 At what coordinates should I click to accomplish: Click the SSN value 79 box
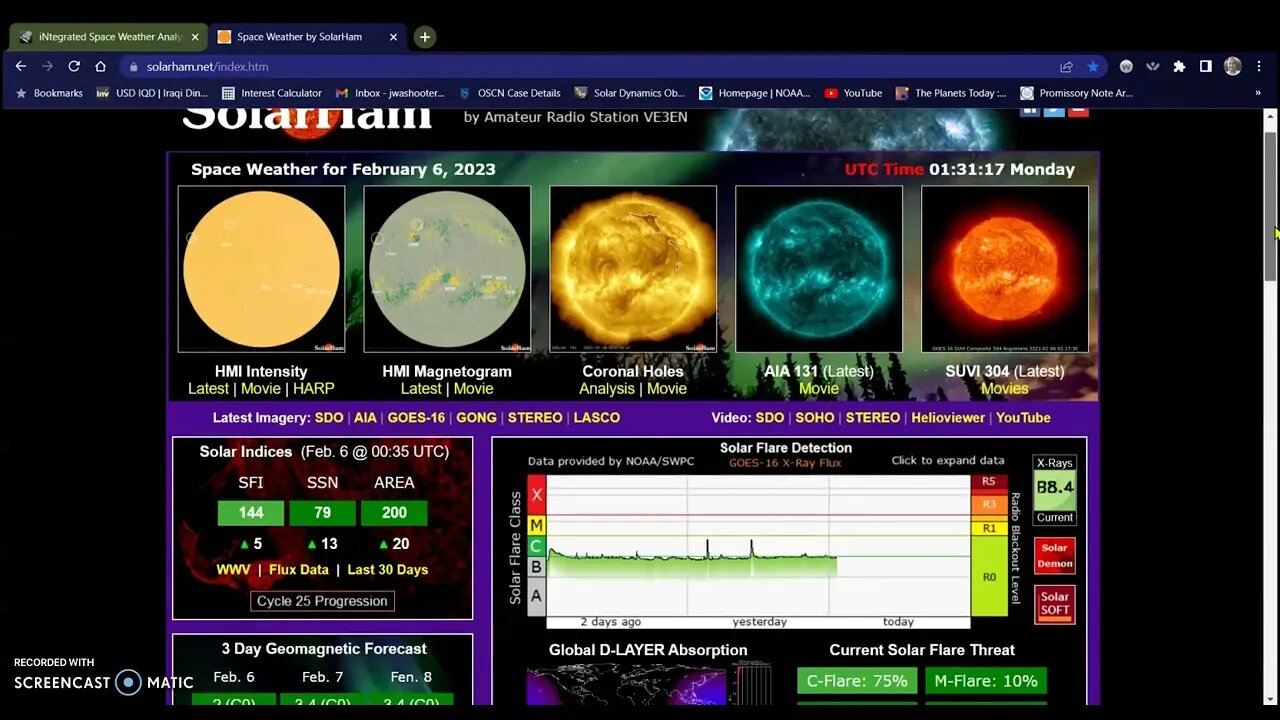[322, 513]
